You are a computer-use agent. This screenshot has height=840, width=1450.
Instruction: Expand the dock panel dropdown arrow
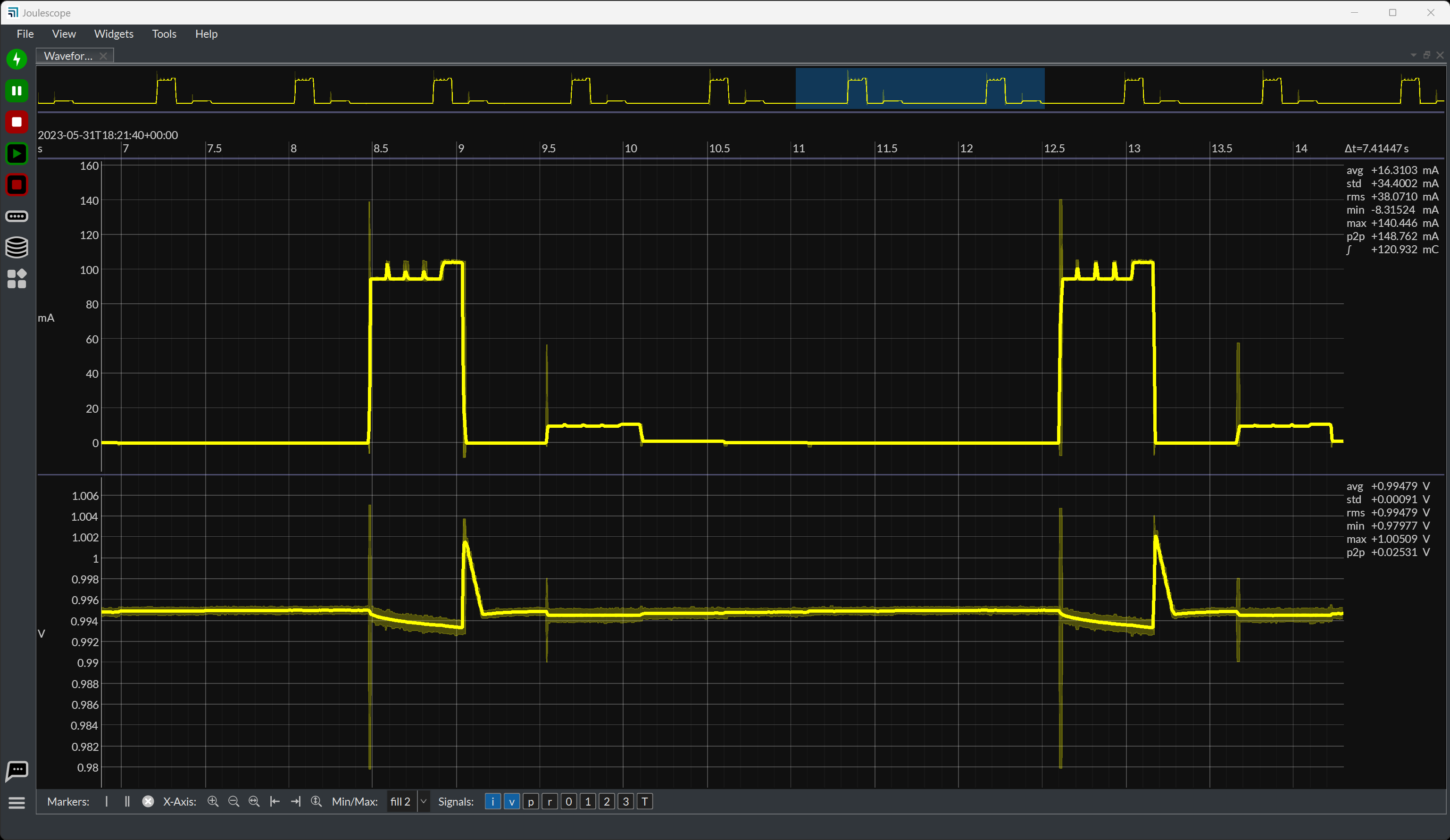[1413, 55]
